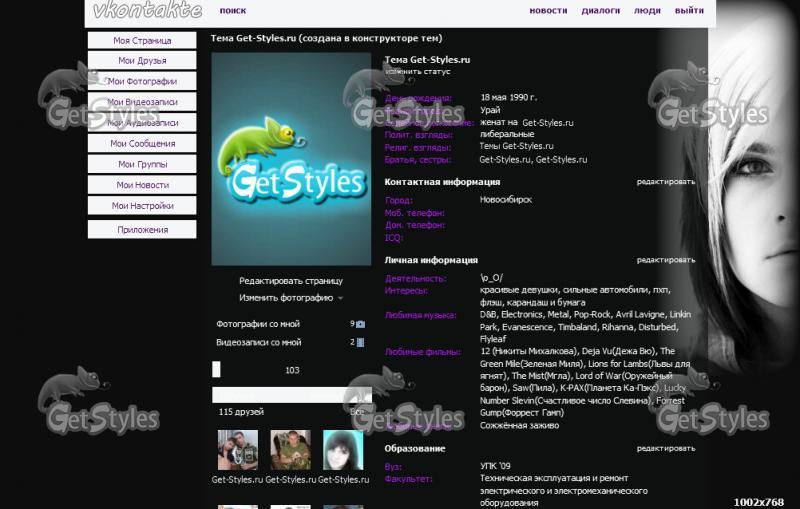Click profile name heading Тема Get-Styles.ru
Image resolution: width=800 pixels, height=509 pixels.
pyautogui.click(x=427, y=60)
